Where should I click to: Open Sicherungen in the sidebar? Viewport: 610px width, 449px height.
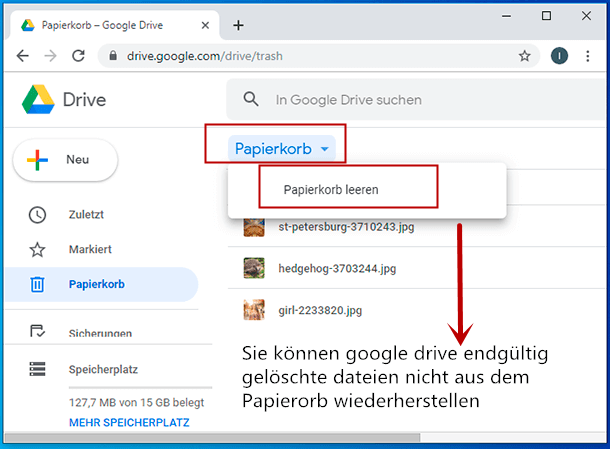[x=100, y=333]
